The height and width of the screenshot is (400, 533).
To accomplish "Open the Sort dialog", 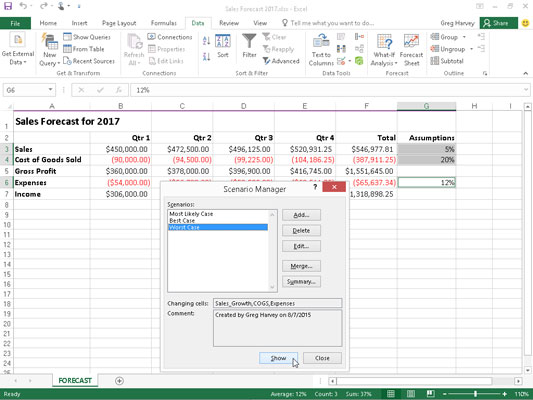I will (x=223, y=46).
